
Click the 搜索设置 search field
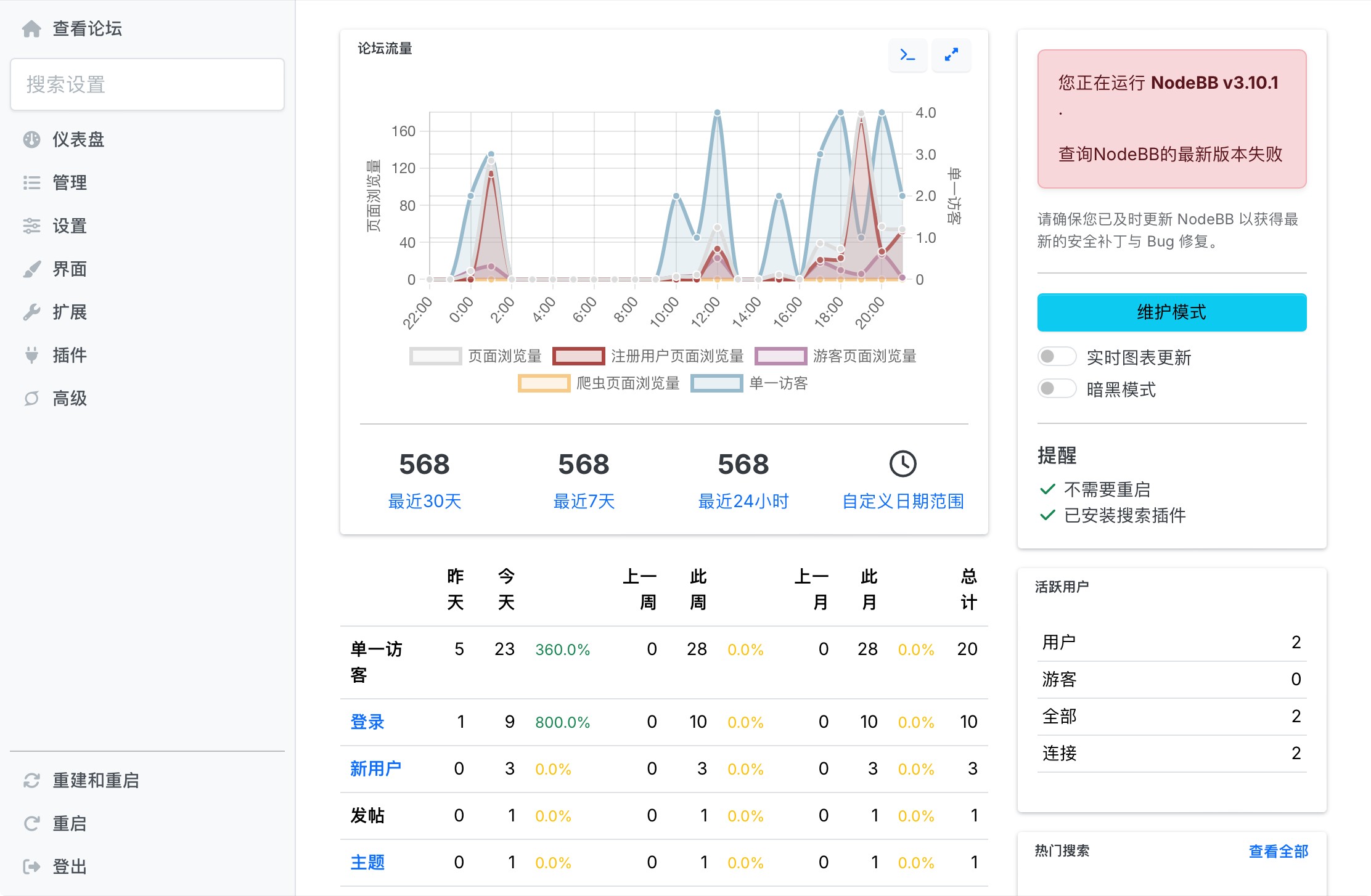tap(147, 84)
